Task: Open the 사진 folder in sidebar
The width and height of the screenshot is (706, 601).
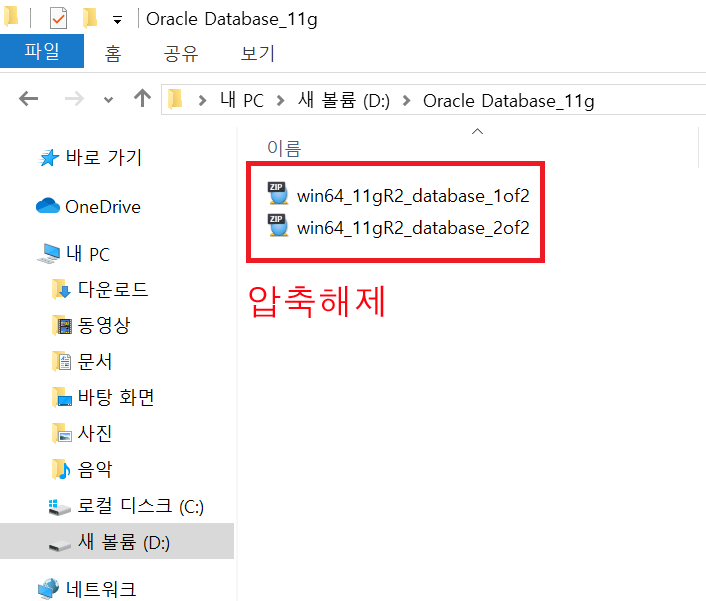Action: coord(95,433)
